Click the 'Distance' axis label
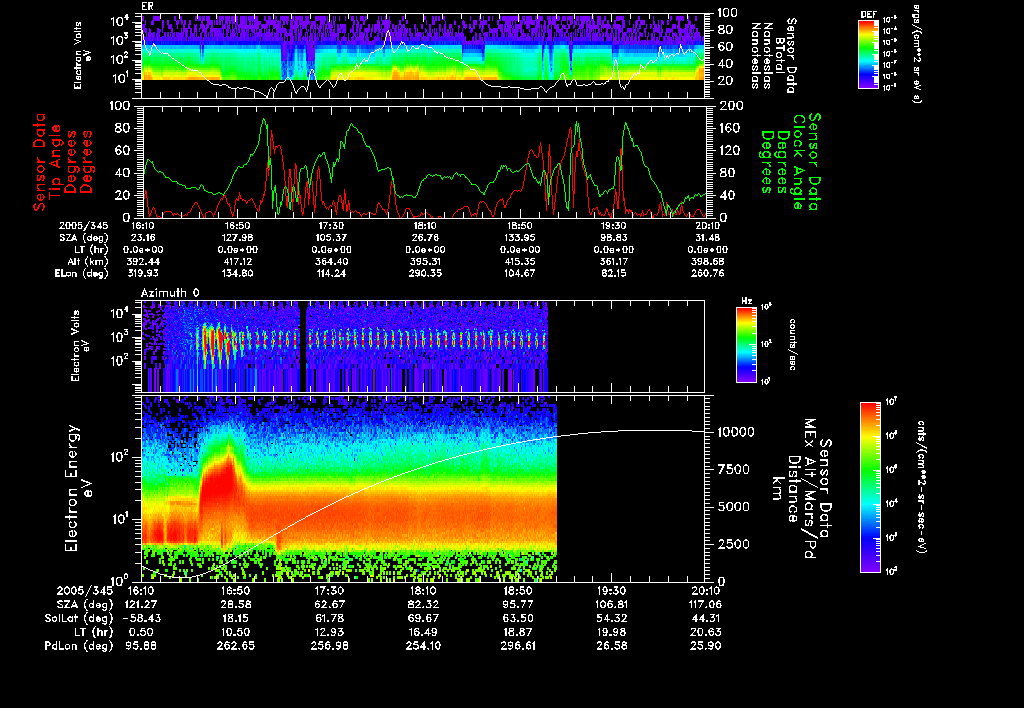 point(793,489)
